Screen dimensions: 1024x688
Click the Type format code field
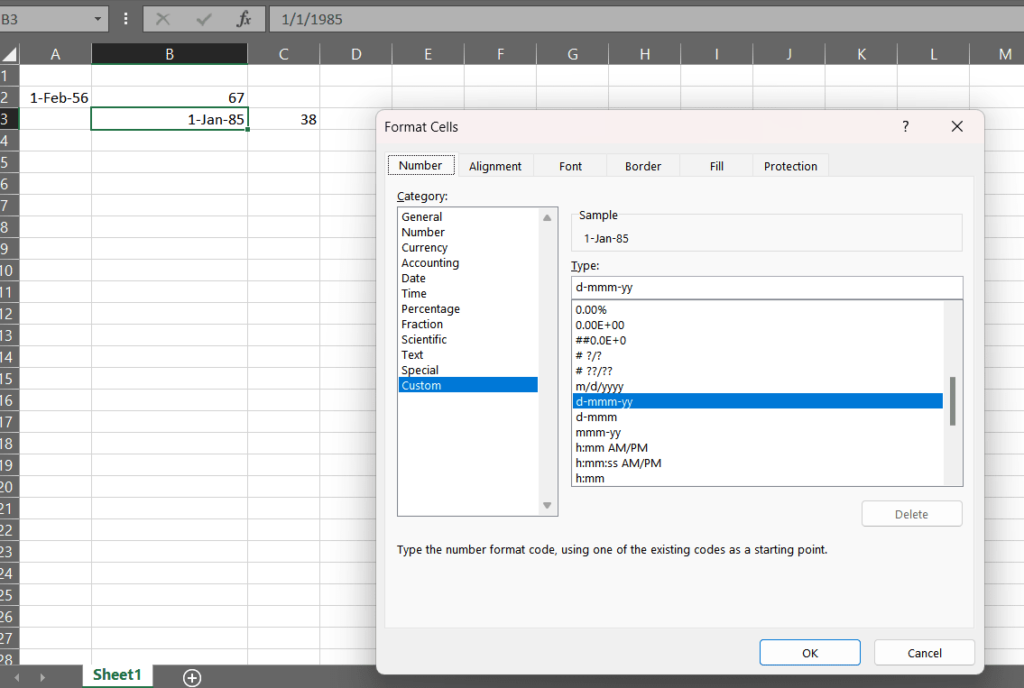(767, 287)
